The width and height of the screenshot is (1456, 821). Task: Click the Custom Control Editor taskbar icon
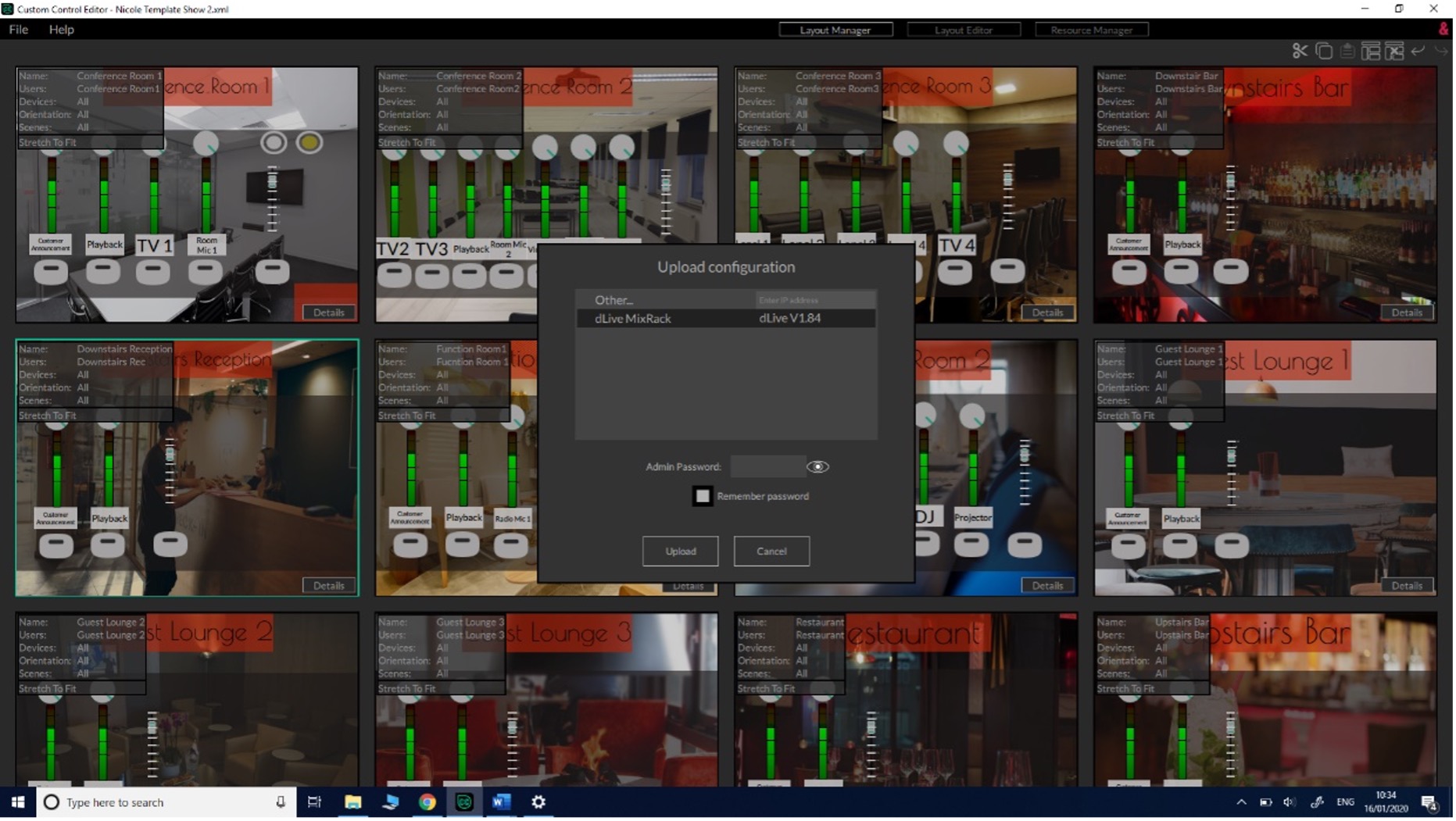[465, 804]
